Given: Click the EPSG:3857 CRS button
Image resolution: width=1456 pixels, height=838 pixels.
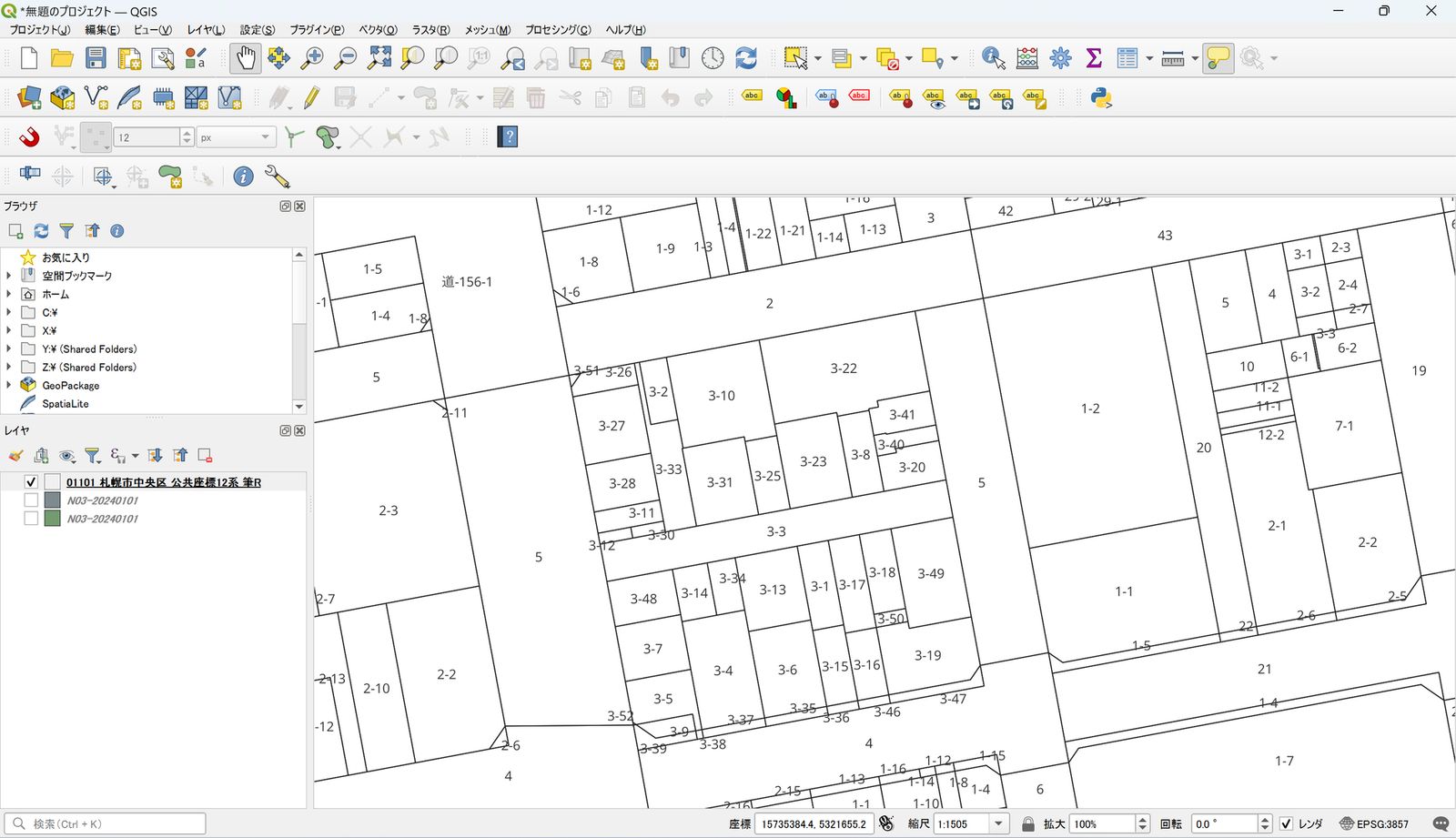Looking at the screenshot, I should point(1374,823).
